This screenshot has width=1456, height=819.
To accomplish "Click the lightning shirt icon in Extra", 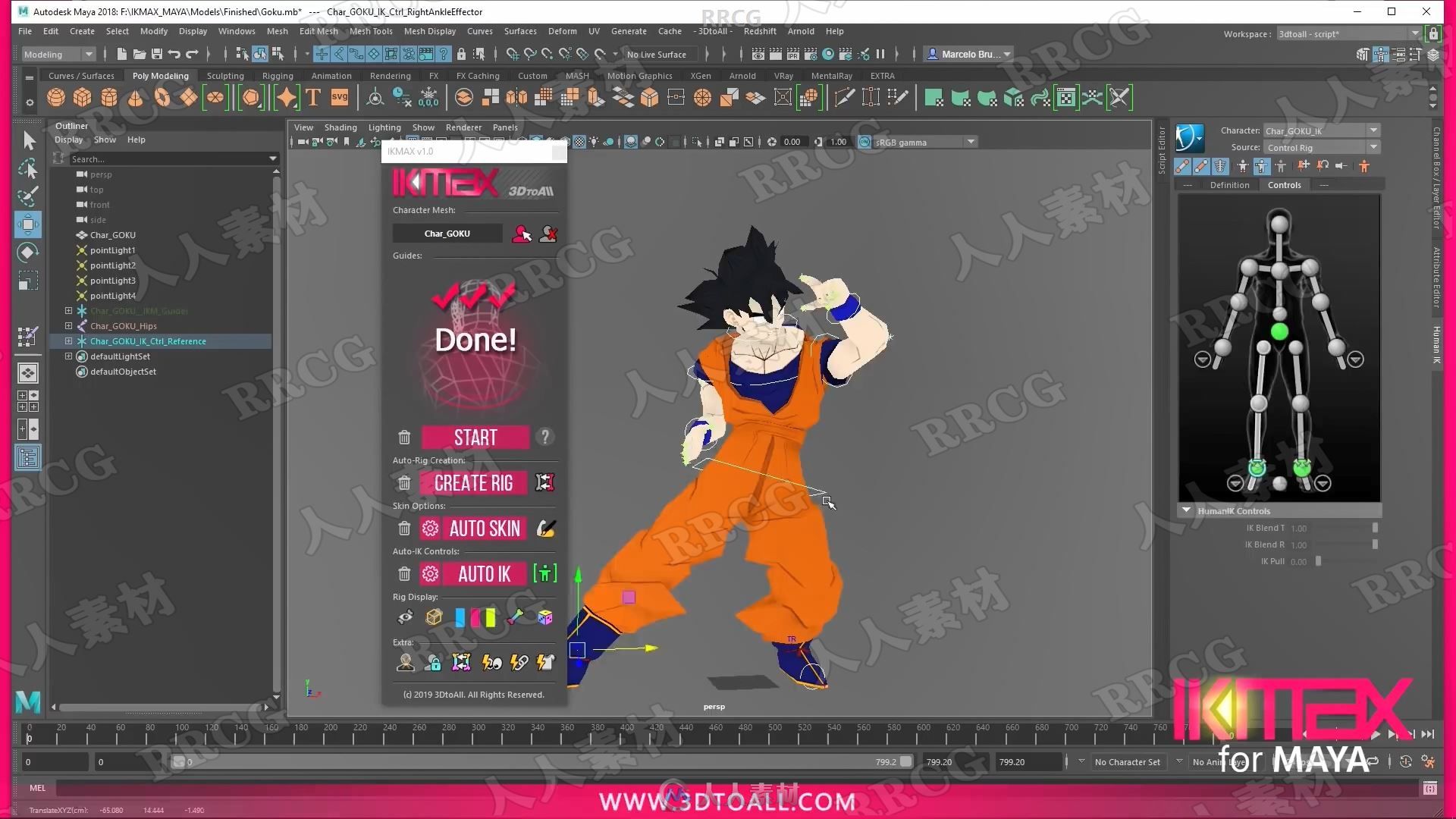I will (x=544, y=663).
